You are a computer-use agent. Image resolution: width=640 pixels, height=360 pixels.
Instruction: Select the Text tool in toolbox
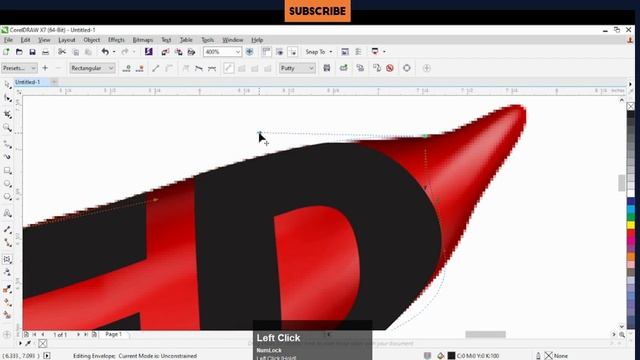pos(7,213)
